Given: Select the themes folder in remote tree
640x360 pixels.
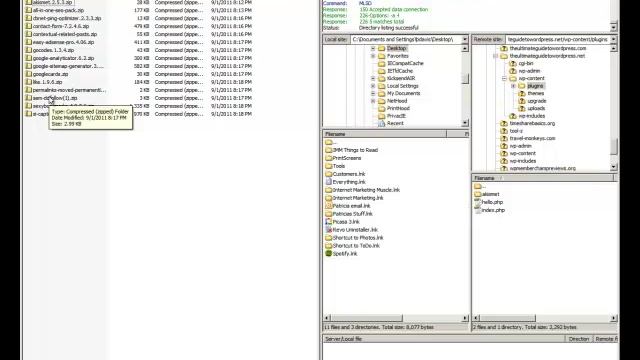Looking at the screenshot, I should (x=536, y=93).
